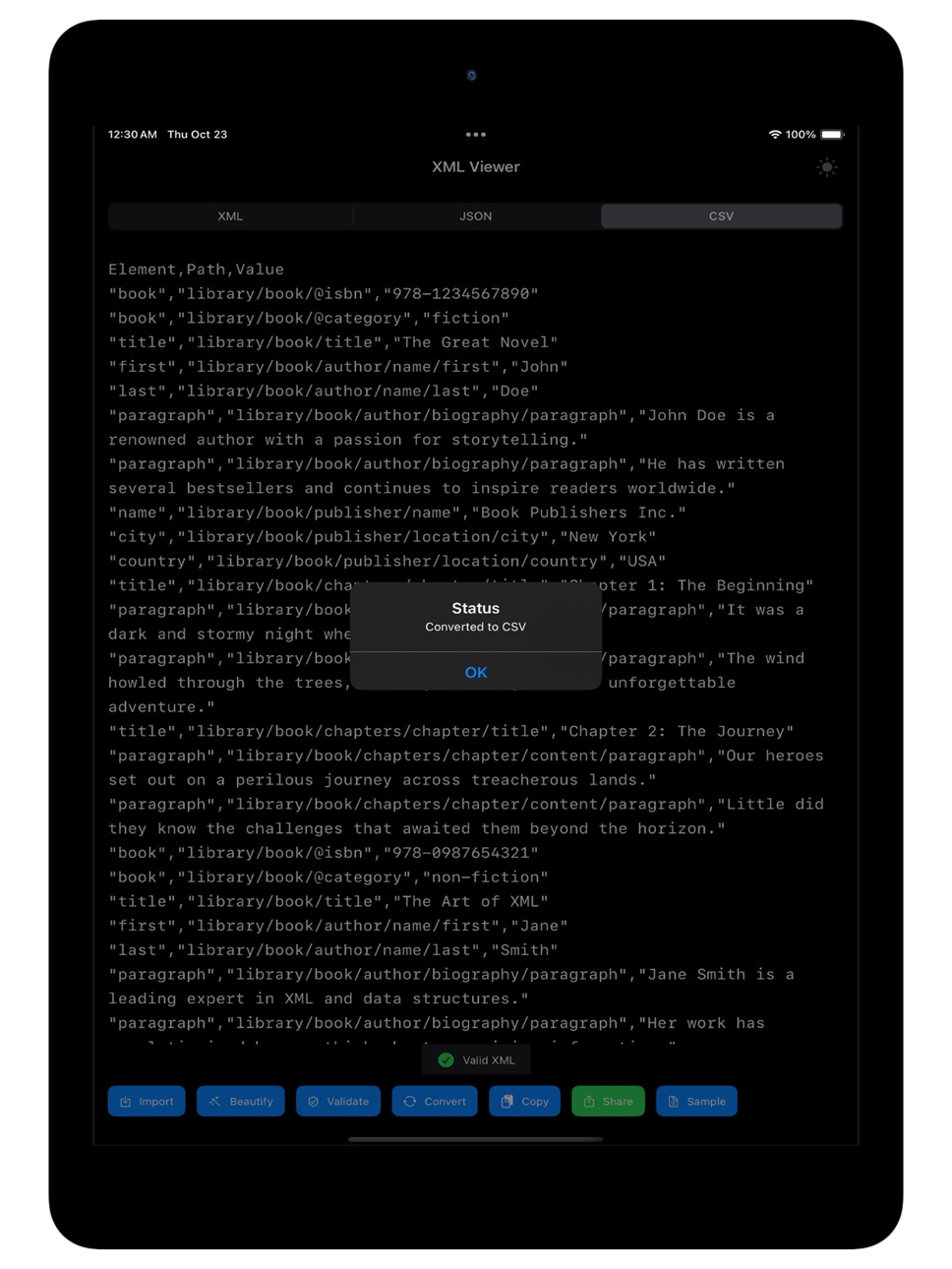Tap the header line 'Element,Path,Value'

pos(196,270)
